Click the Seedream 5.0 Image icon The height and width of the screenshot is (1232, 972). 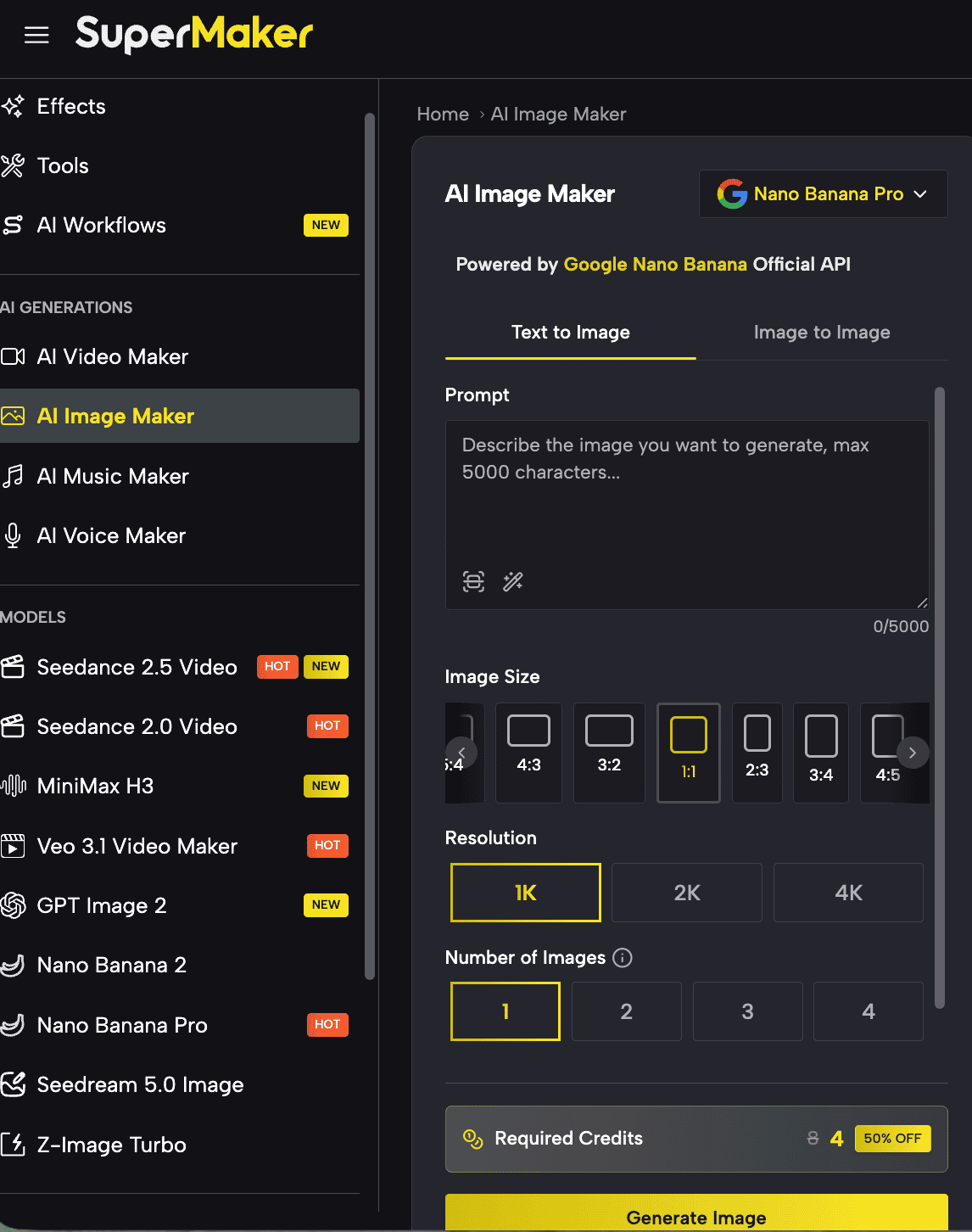point(13,1084)
